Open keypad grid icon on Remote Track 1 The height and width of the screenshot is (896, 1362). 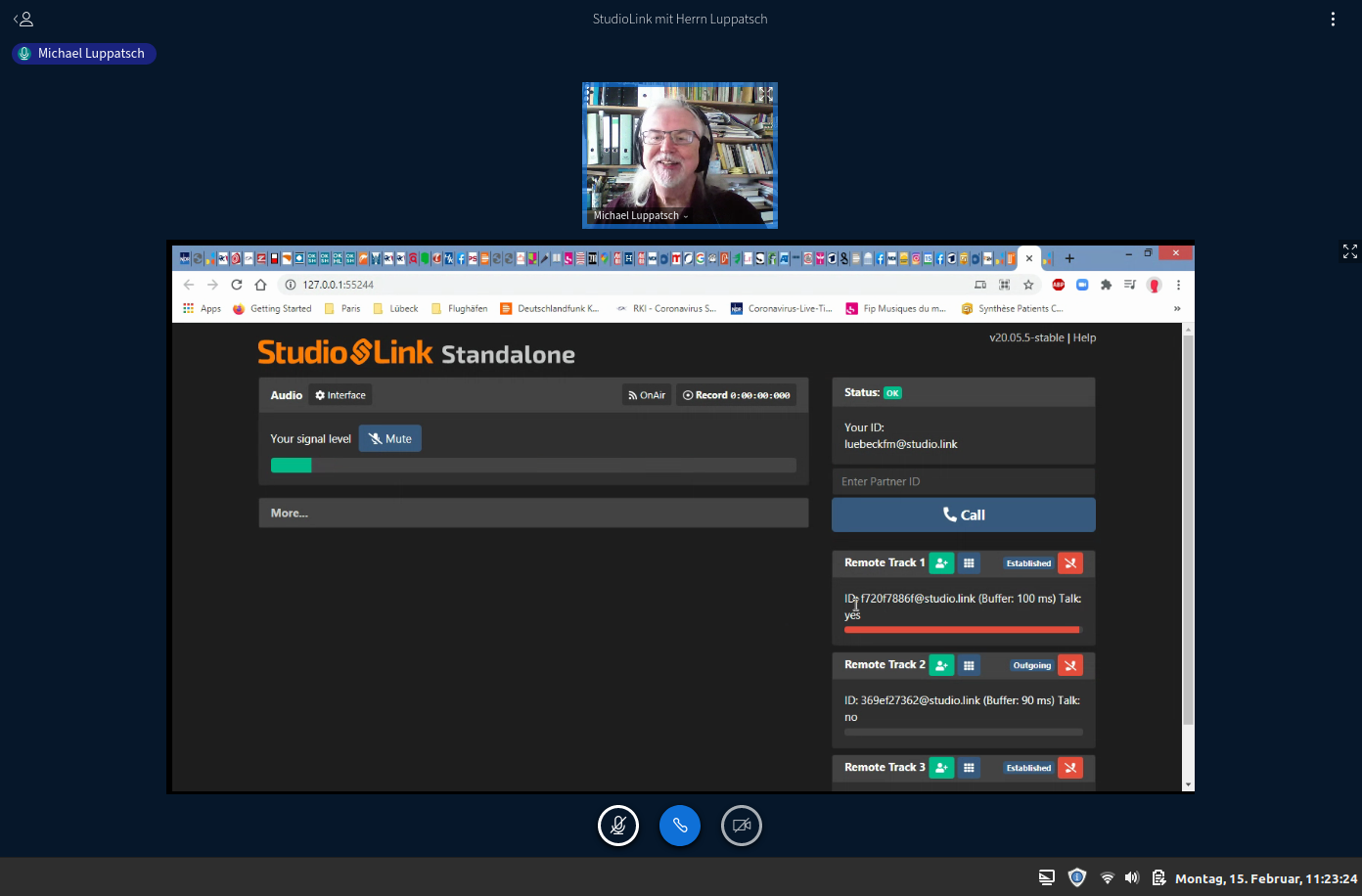[x=969, y=563]
